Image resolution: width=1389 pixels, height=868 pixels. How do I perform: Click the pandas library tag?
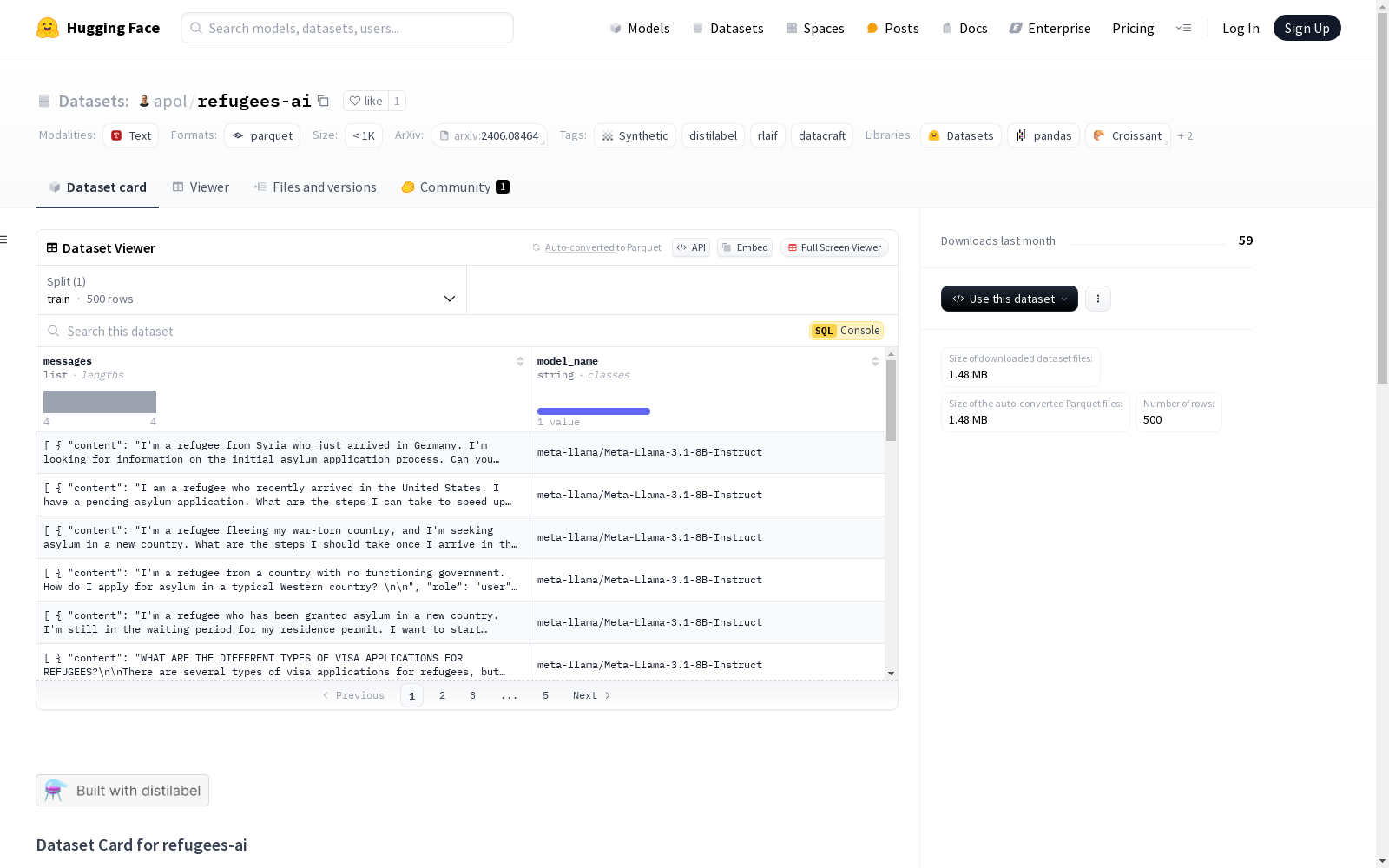(x=1043, y=135)
